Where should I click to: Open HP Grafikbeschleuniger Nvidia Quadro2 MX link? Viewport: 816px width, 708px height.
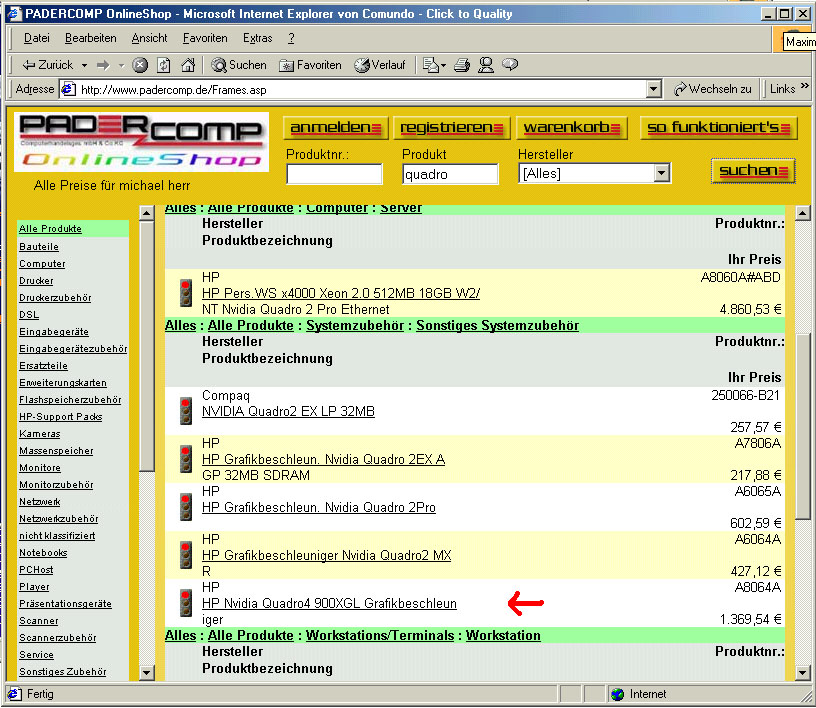327,555
